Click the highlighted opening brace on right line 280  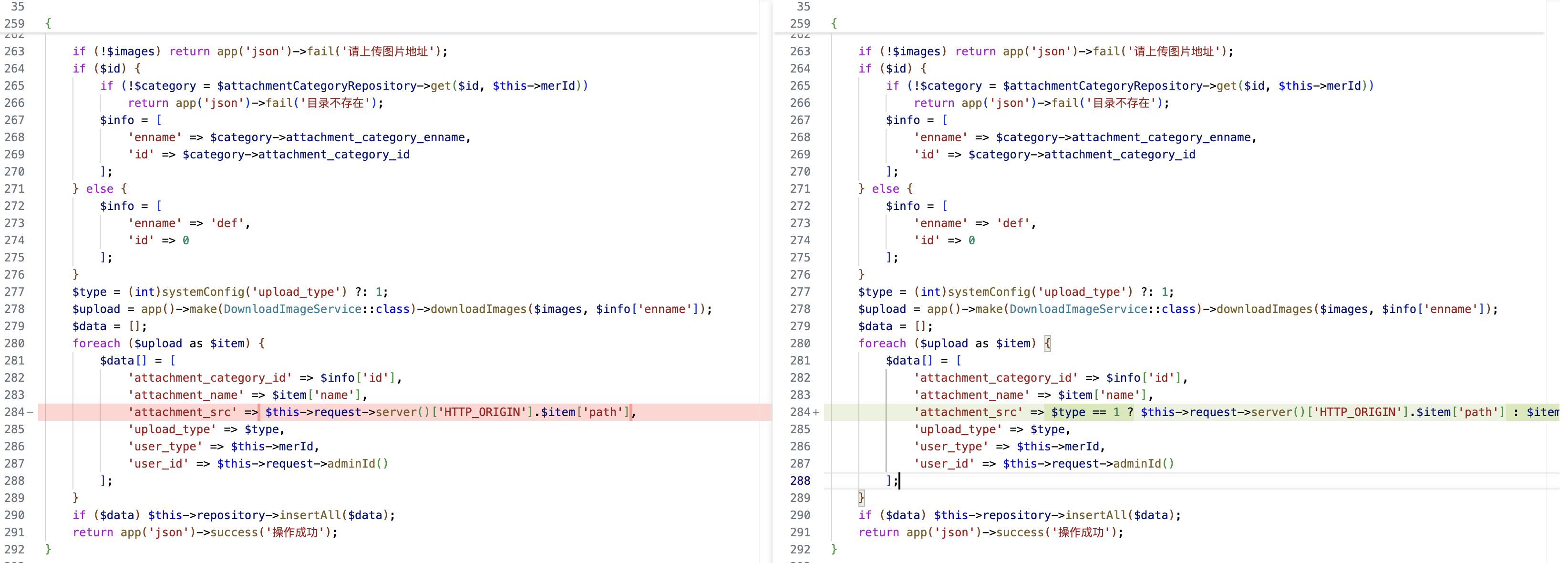(x=1048, y=344)
